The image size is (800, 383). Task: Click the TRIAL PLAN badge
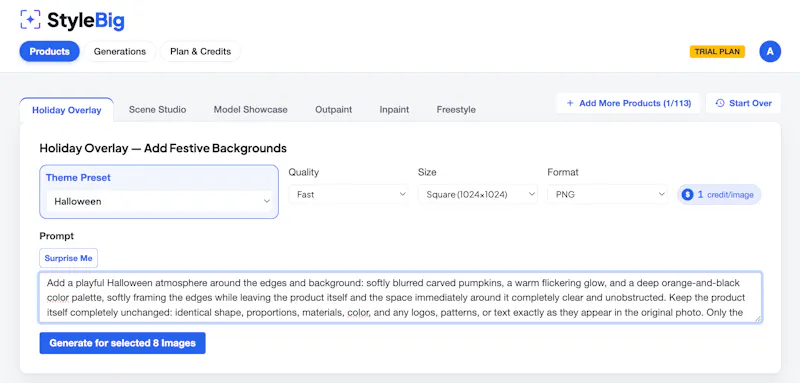tap(717, 52)
